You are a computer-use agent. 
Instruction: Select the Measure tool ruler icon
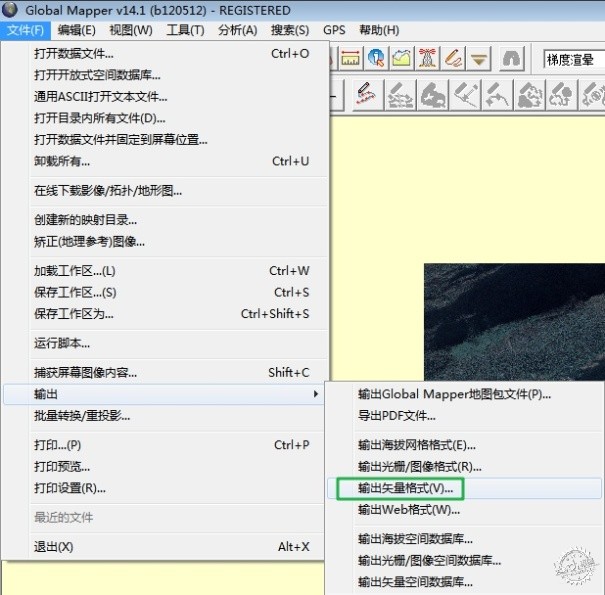(x=350, y=58)
